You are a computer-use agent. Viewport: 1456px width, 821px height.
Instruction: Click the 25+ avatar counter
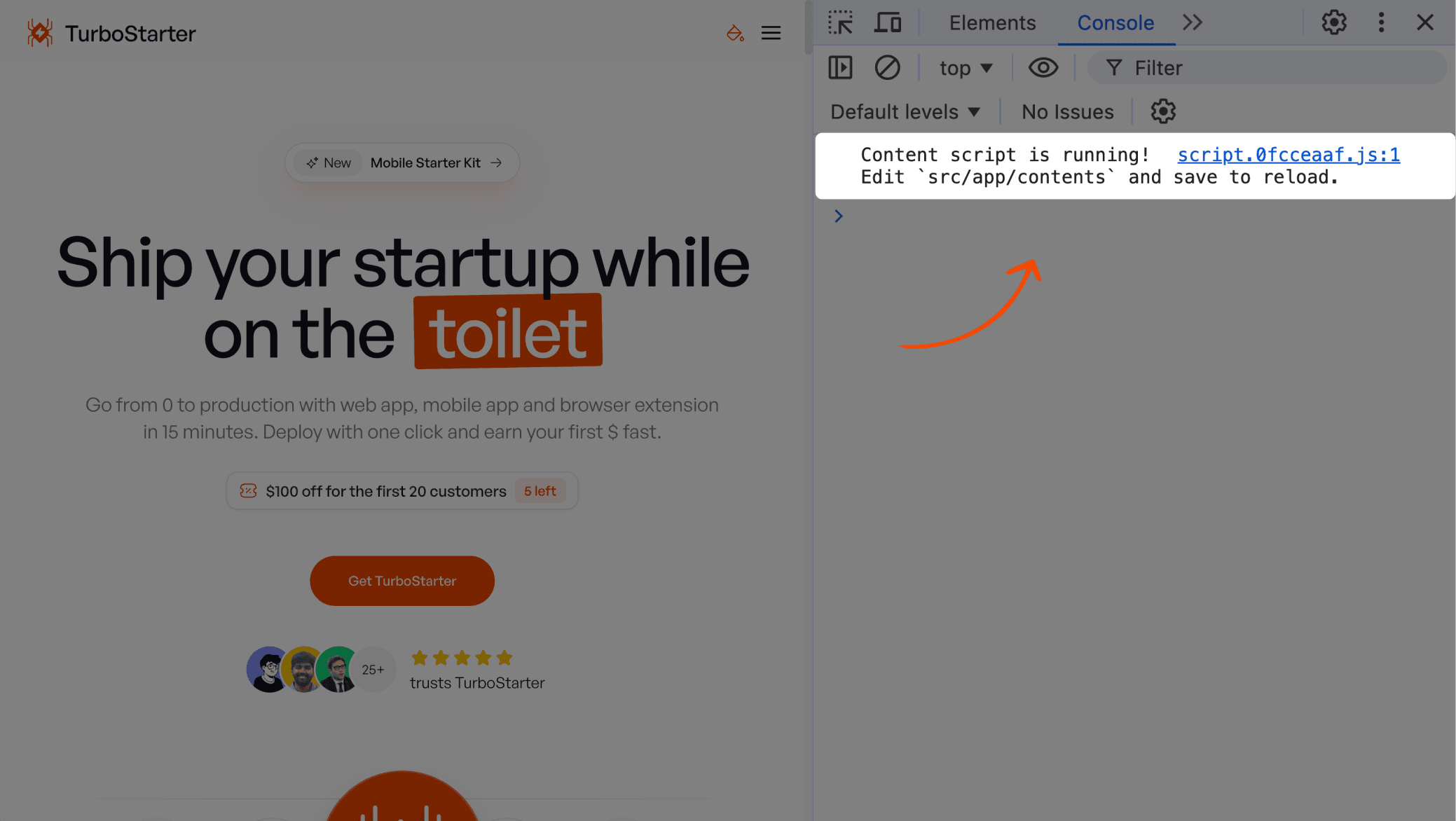coord(373,670)
